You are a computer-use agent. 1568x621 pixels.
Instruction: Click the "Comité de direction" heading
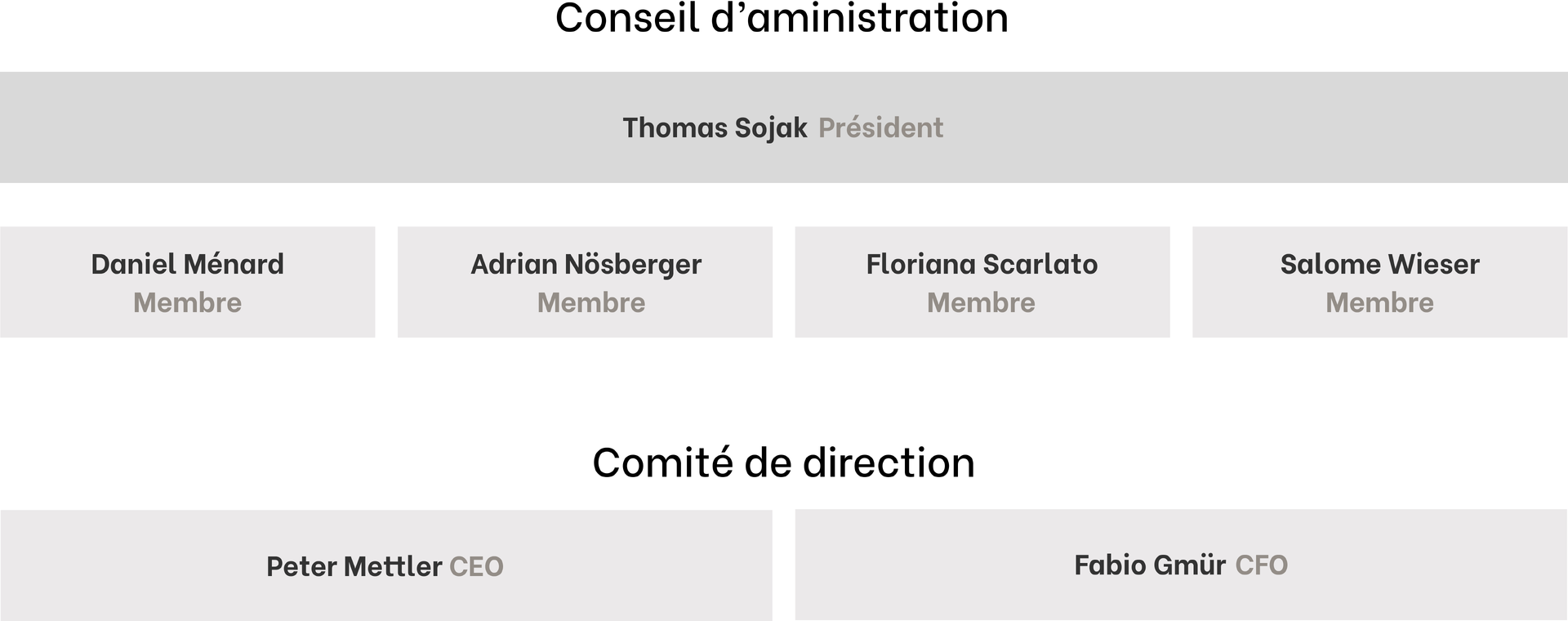point(783,462)
